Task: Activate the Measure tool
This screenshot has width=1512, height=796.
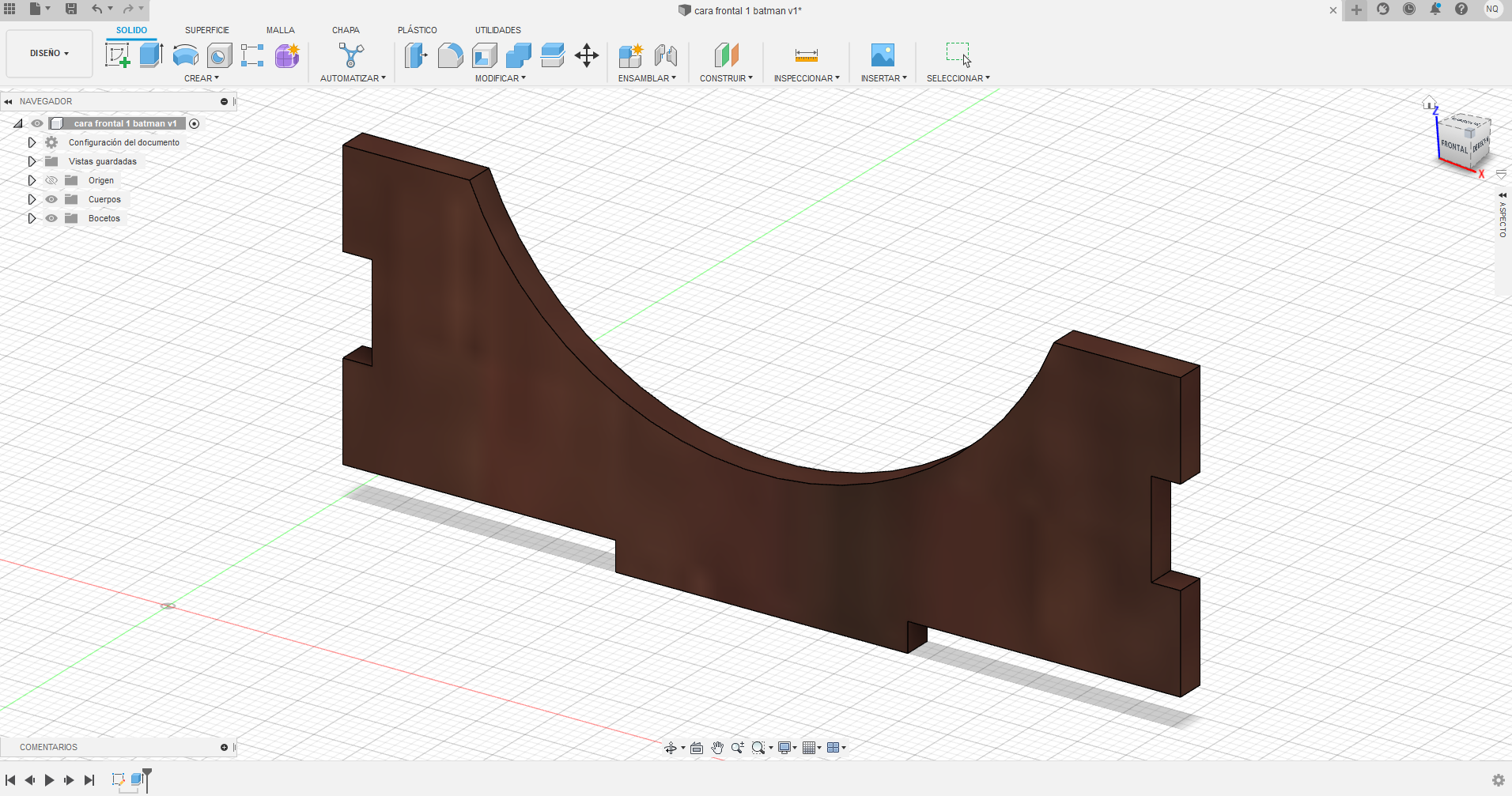Action: 806,55
